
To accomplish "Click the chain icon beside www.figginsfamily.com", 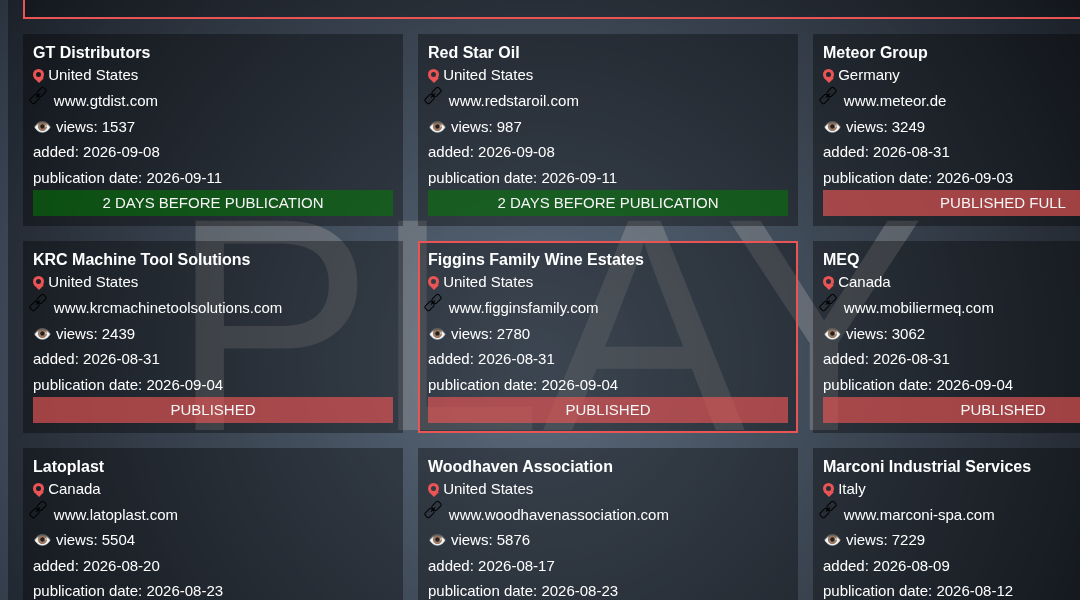I will coord(433,302).
